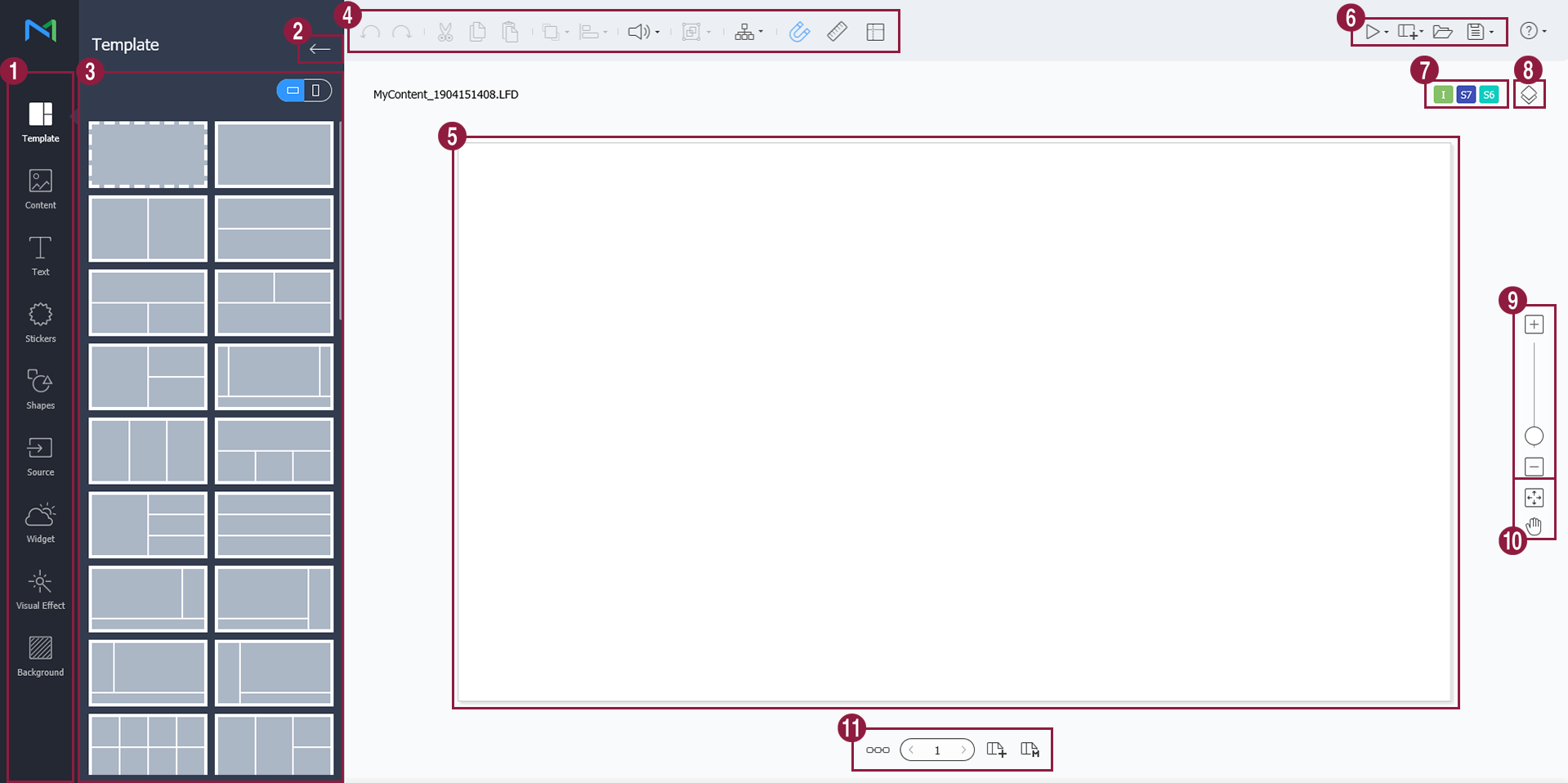Select the two-column split template thumbnail
Viewport: 1568px width, 783px height.
point(148,228)
